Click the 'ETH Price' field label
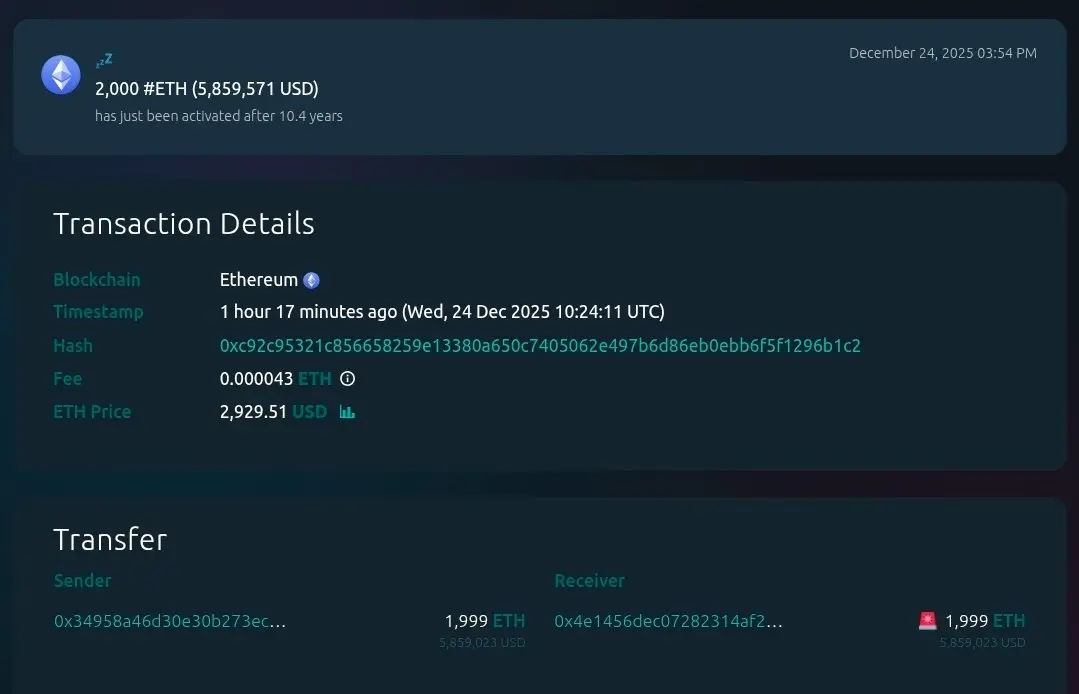Image resolution: width=1079 pixels, height=694 pixels. [92, 412]
